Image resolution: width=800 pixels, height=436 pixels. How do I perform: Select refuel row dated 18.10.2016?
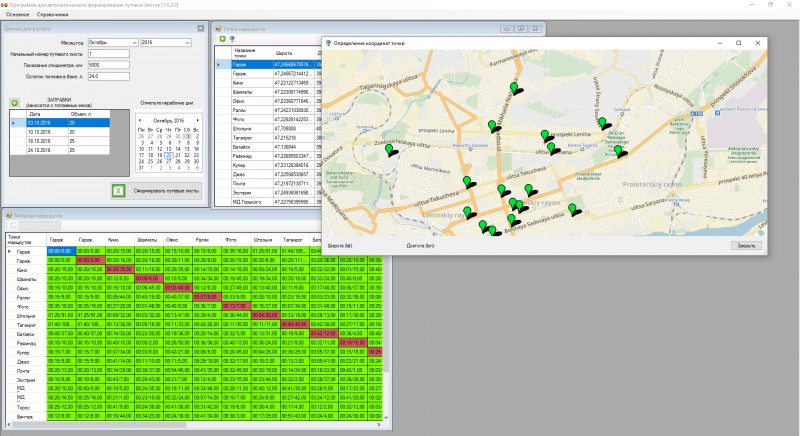59,141
